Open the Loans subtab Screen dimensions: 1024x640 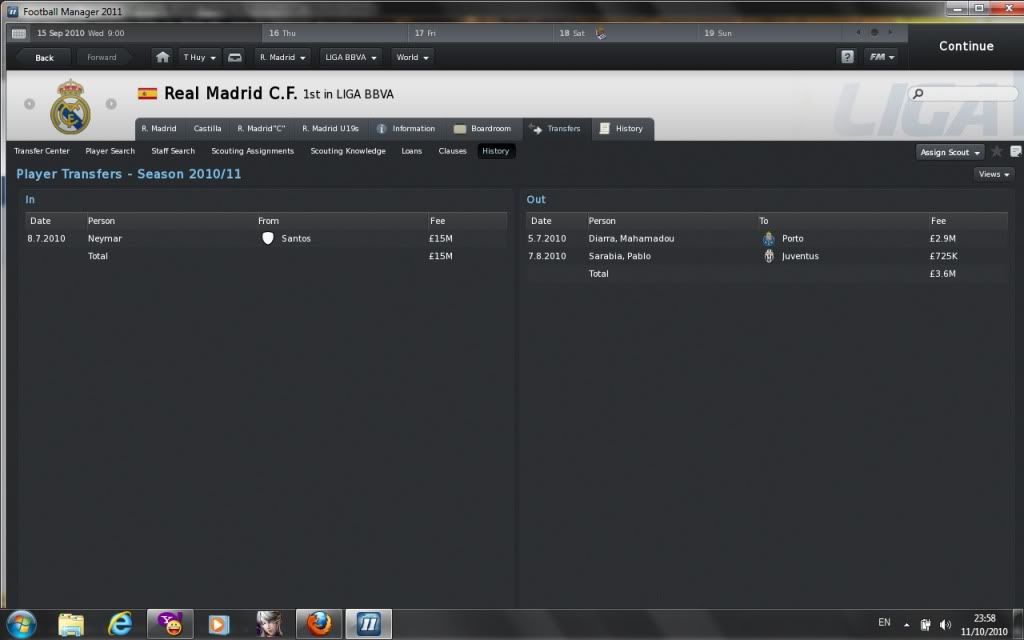(411, 151)
